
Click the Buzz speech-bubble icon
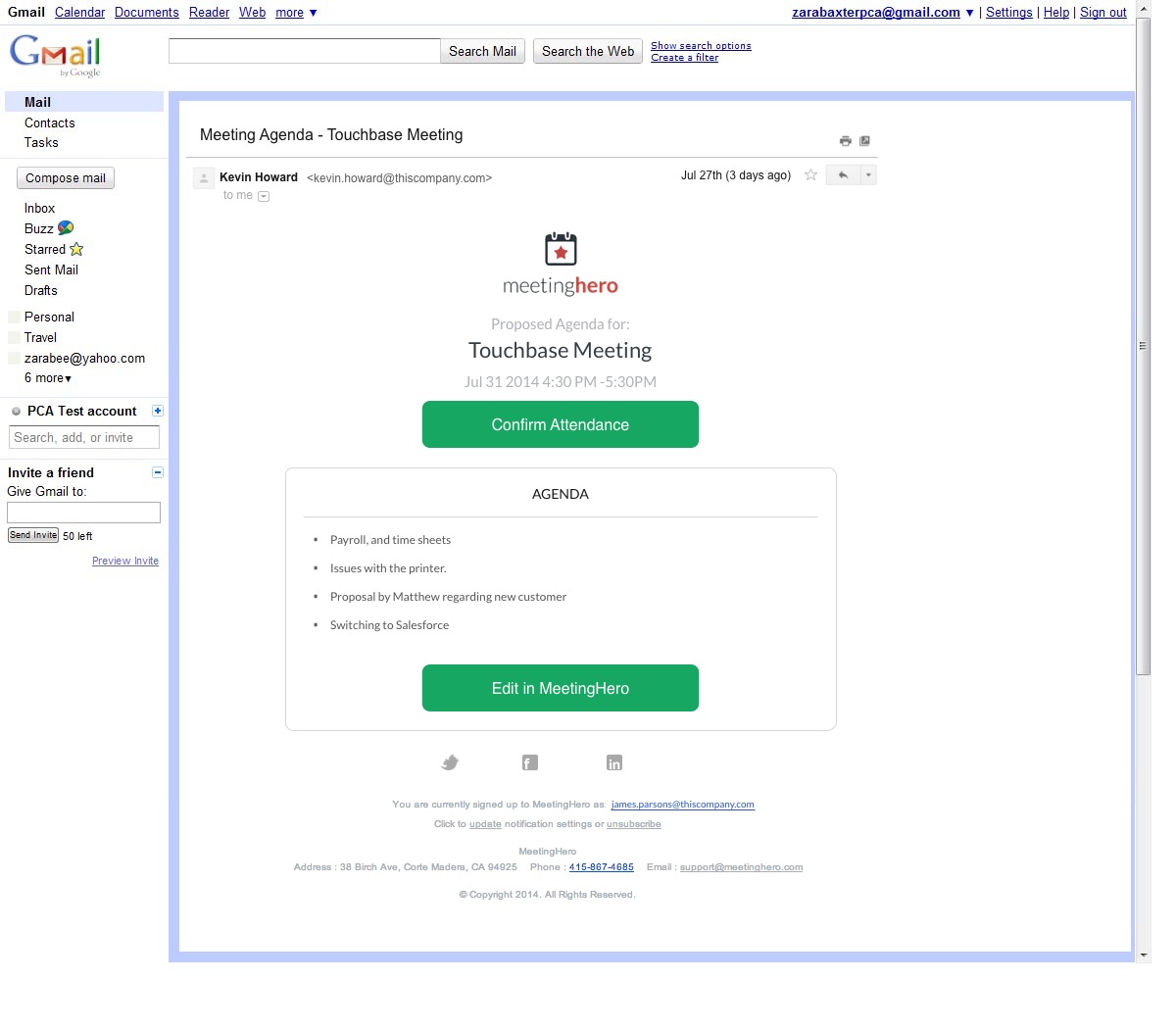(x=66, y=228)
